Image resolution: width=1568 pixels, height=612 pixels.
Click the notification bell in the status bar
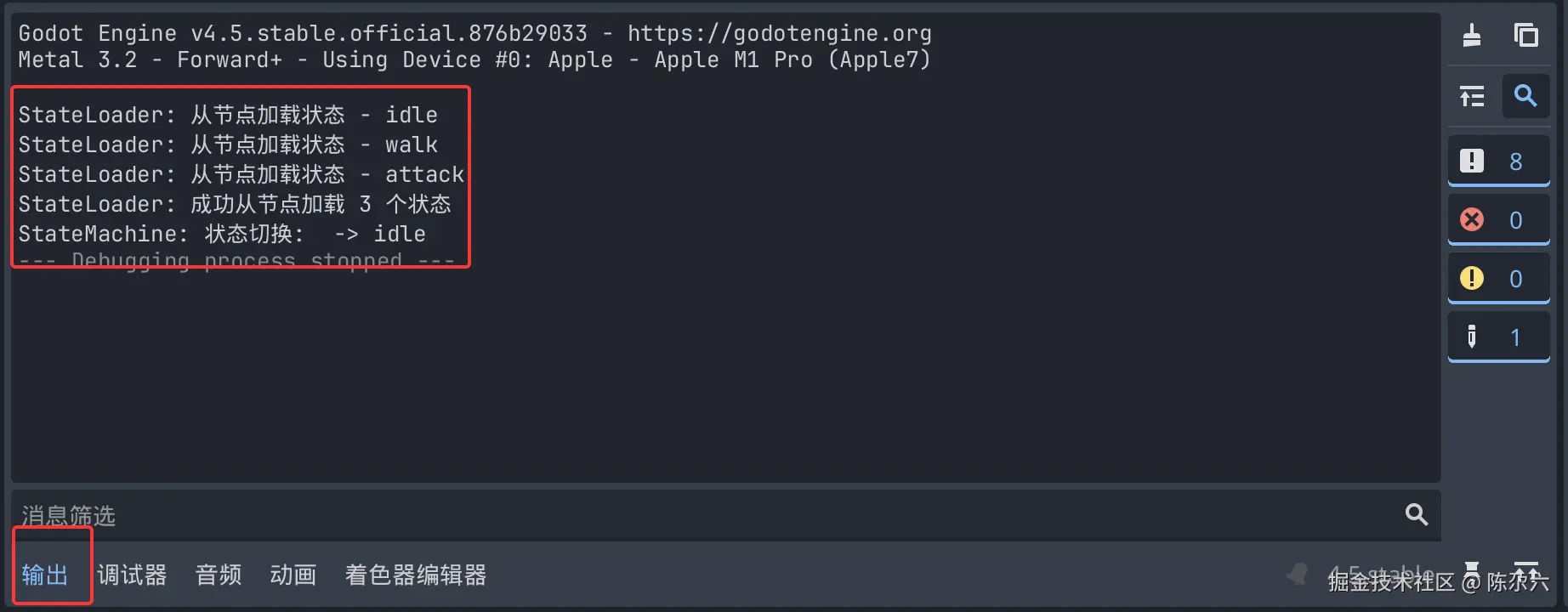click(x=1296, y=574)
